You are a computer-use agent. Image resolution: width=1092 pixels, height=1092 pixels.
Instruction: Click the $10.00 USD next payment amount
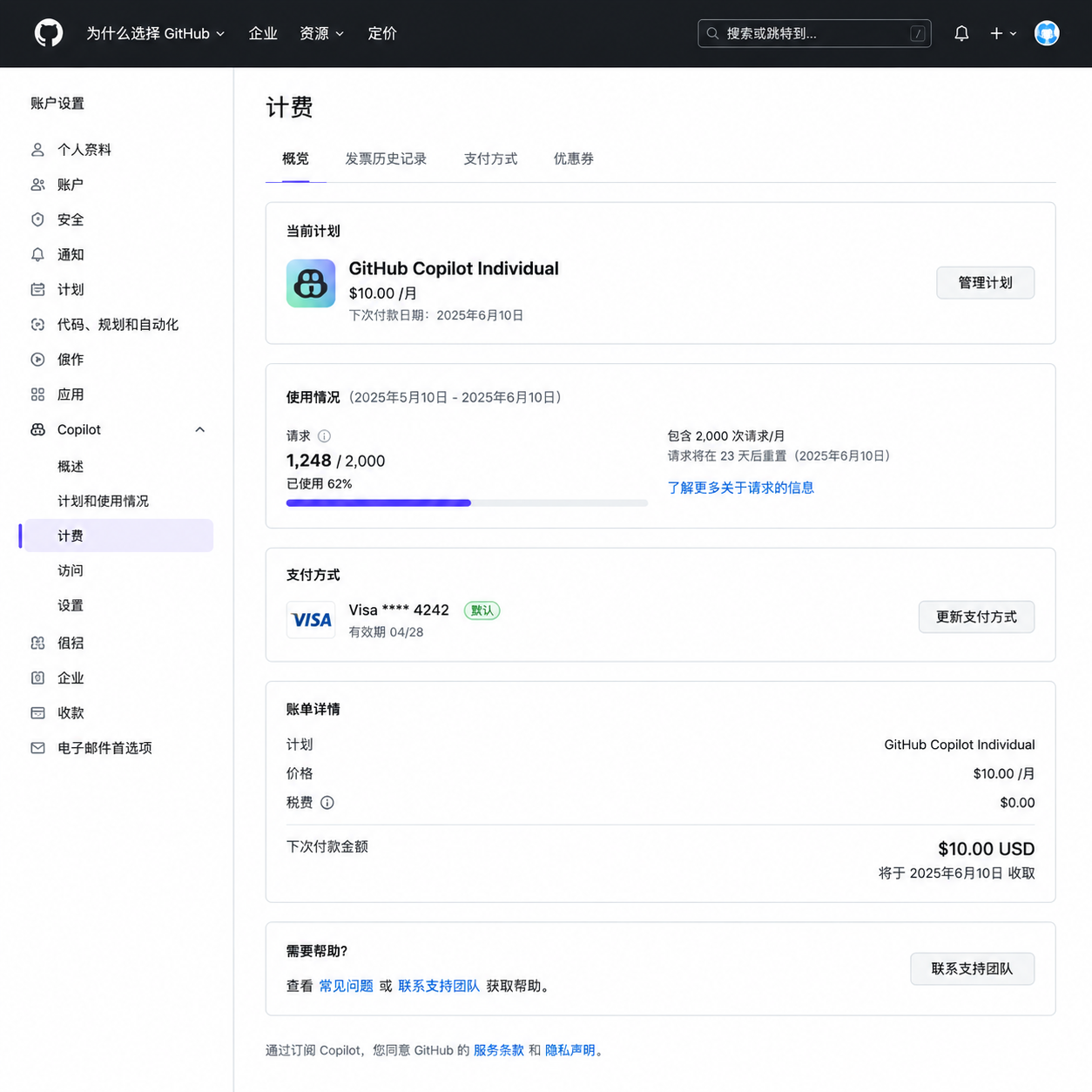click(x=986, y=849)
